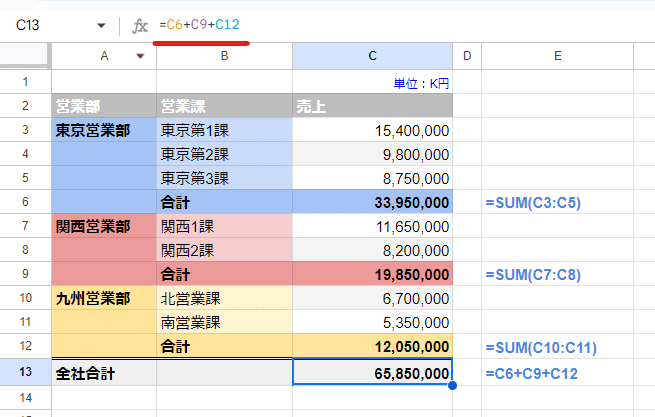Select row 6 header
The width and height of the screenshot is (655, 417).
(x=25, y=202)
